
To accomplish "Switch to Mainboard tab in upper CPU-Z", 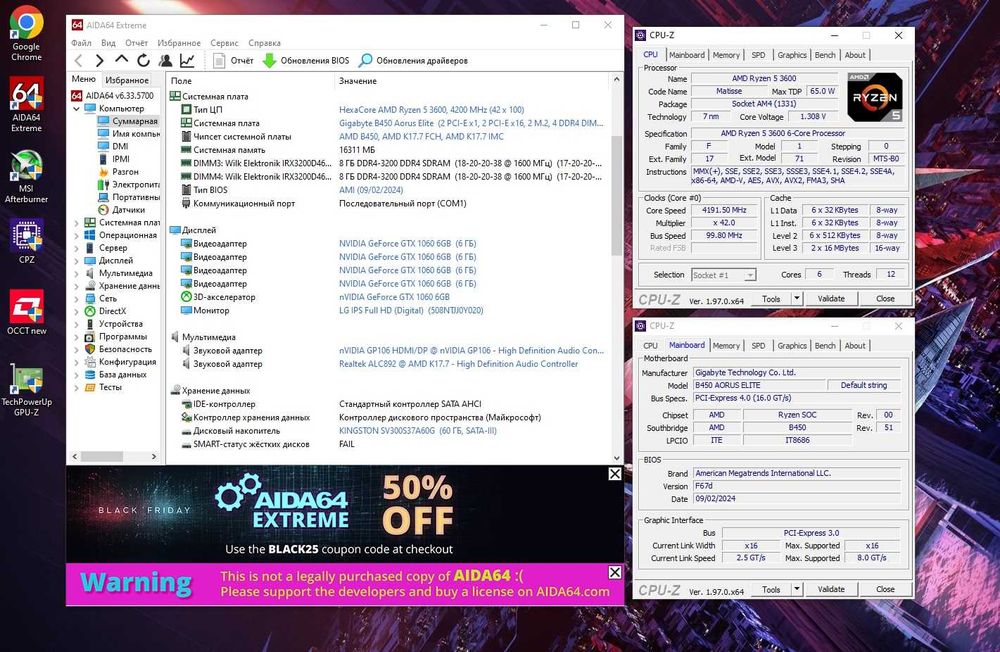I will [686, 55].
